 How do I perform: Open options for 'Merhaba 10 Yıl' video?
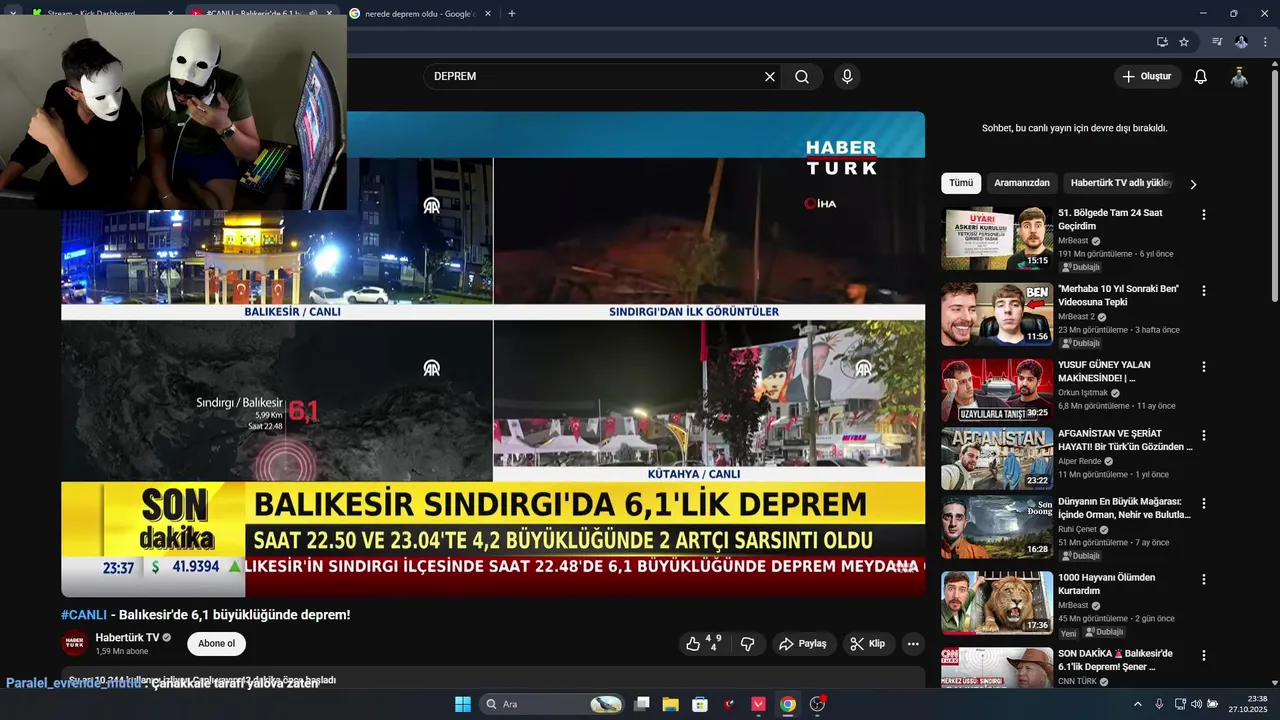(1204, 291)
